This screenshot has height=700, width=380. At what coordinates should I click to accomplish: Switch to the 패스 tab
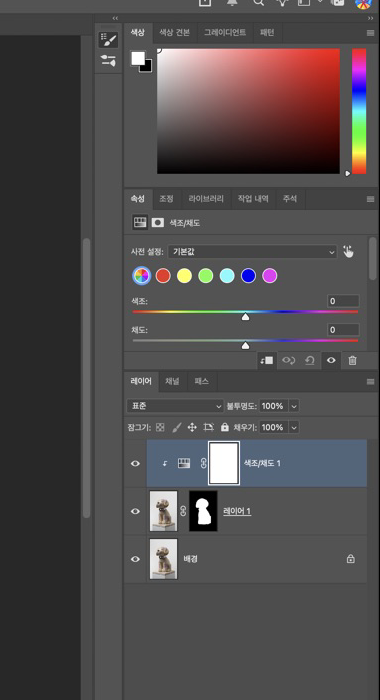tap(201, 381)
